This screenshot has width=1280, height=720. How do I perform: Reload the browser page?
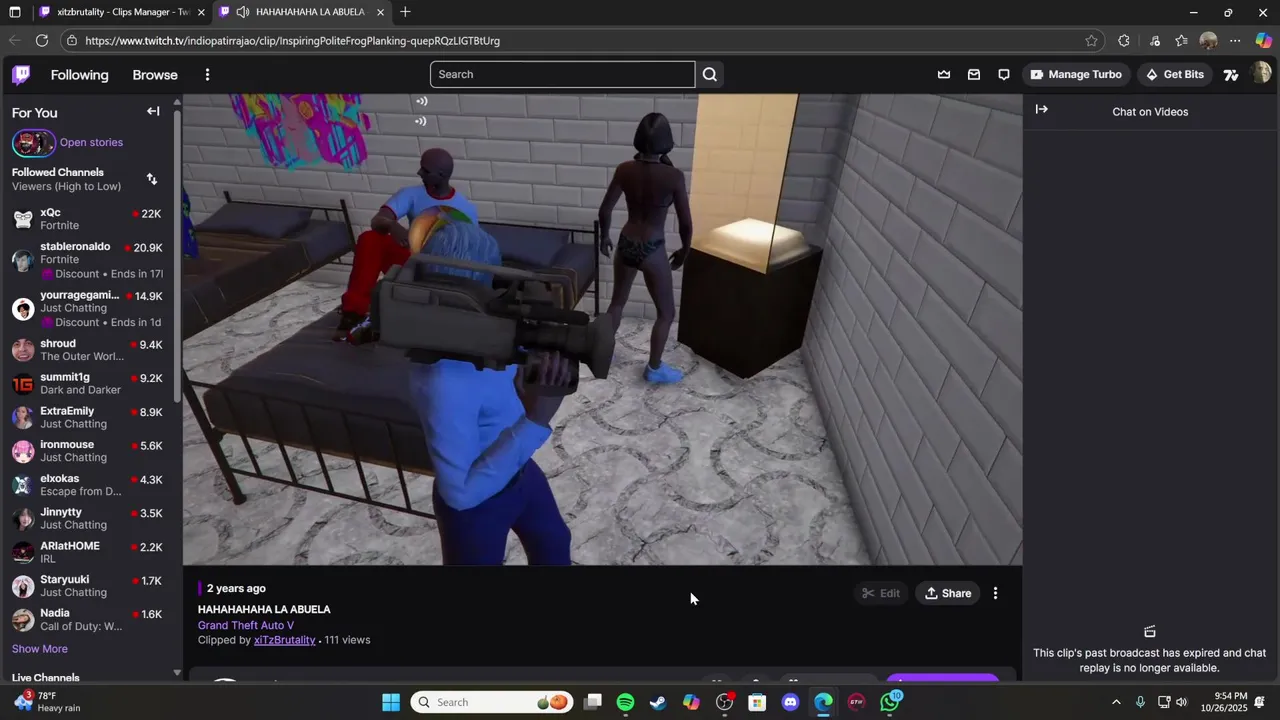pyautogui.click(x=42, y=41)
